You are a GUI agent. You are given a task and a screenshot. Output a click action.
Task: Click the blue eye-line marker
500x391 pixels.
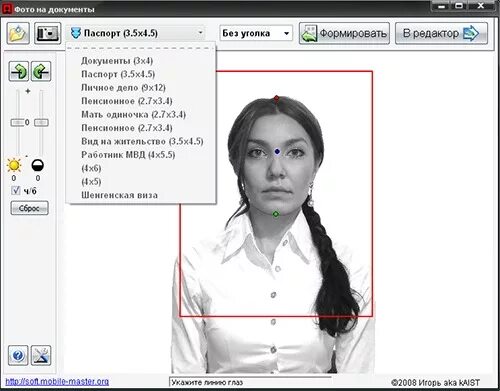pyautogui.click(x=277, y=152)
